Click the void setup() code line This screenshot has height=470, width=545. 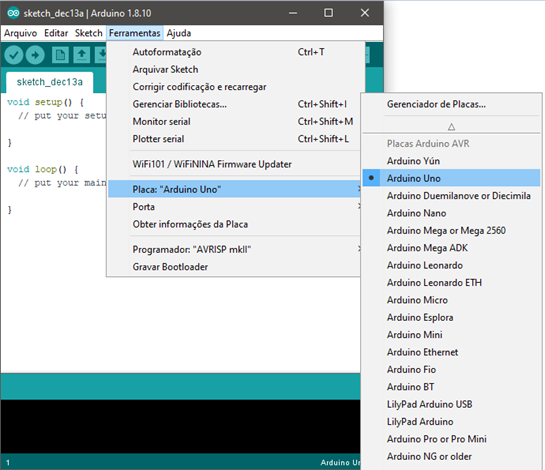point(46,102)
